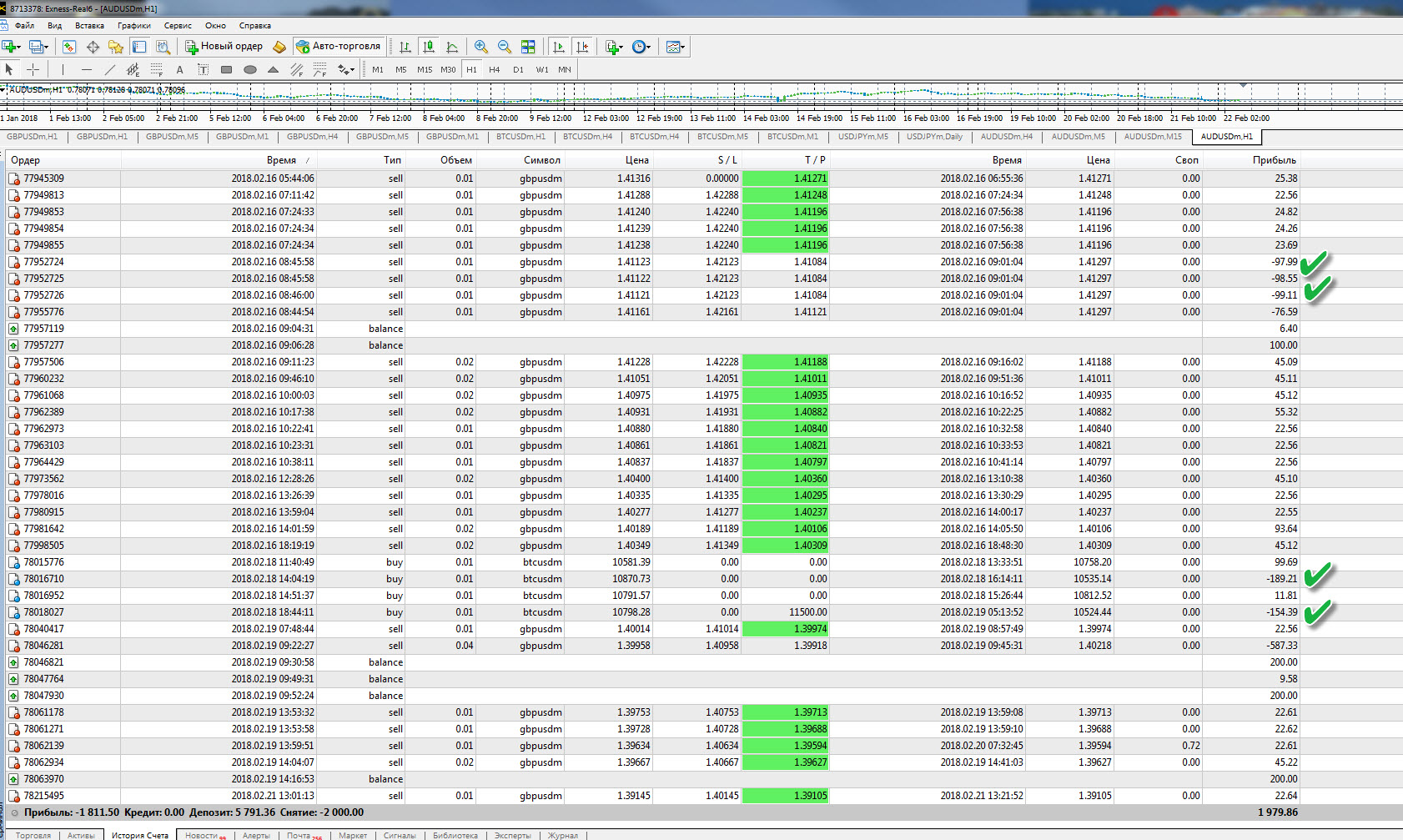Switch to the Журнал terminal tab
Viewport: 1403px width, 840px height.
coord(562,835)
